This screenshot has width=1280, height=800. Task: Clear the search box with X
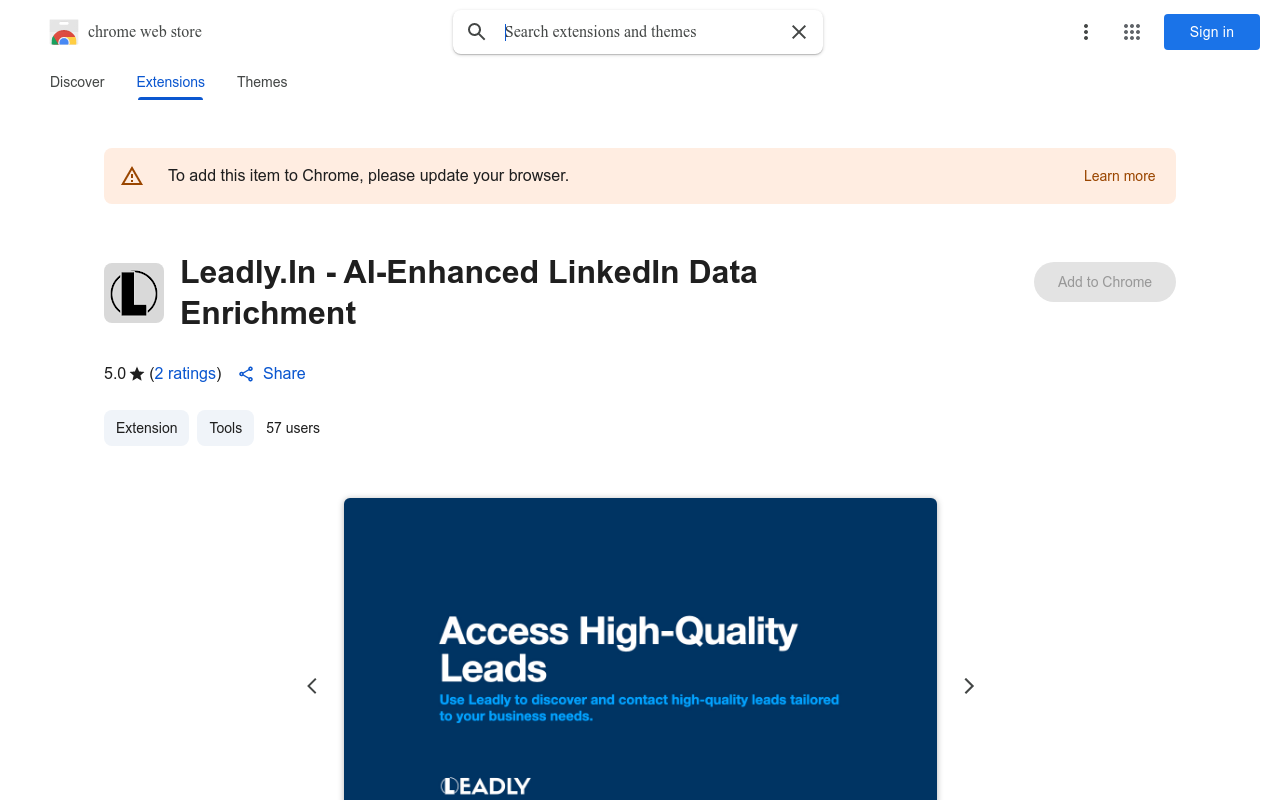coord(799,32)
